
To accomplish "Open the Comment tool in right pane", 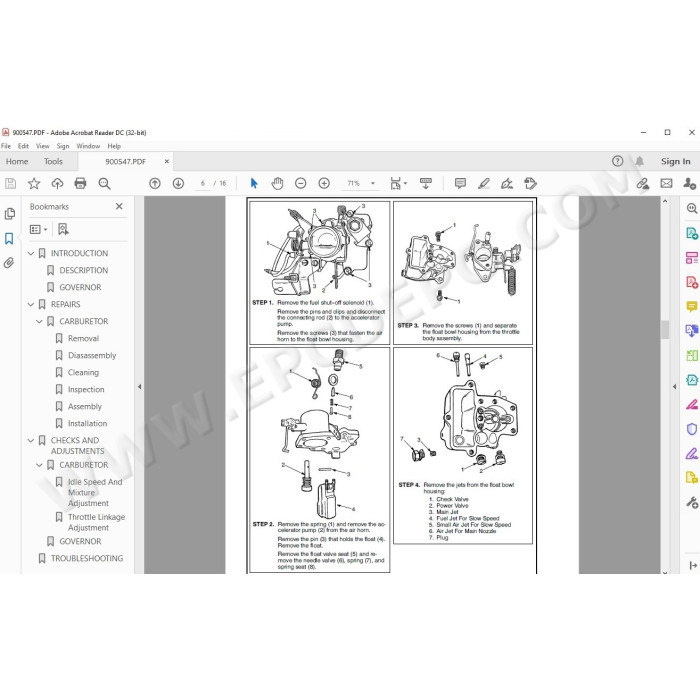I will click(692, 306).
